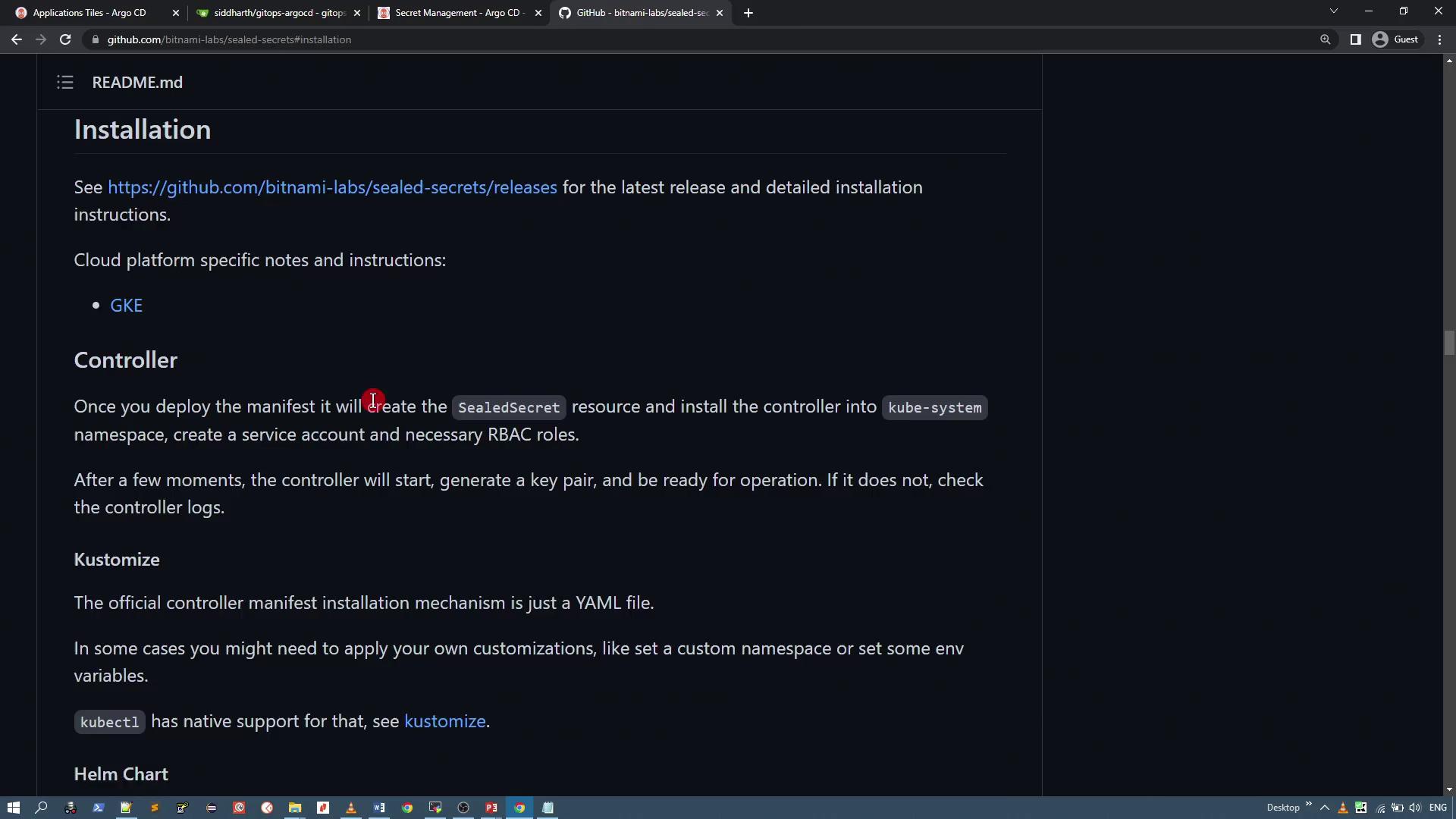This screenshot has width=1456, height=819.
Task: Reload the current page
Action: click(65, 39)
